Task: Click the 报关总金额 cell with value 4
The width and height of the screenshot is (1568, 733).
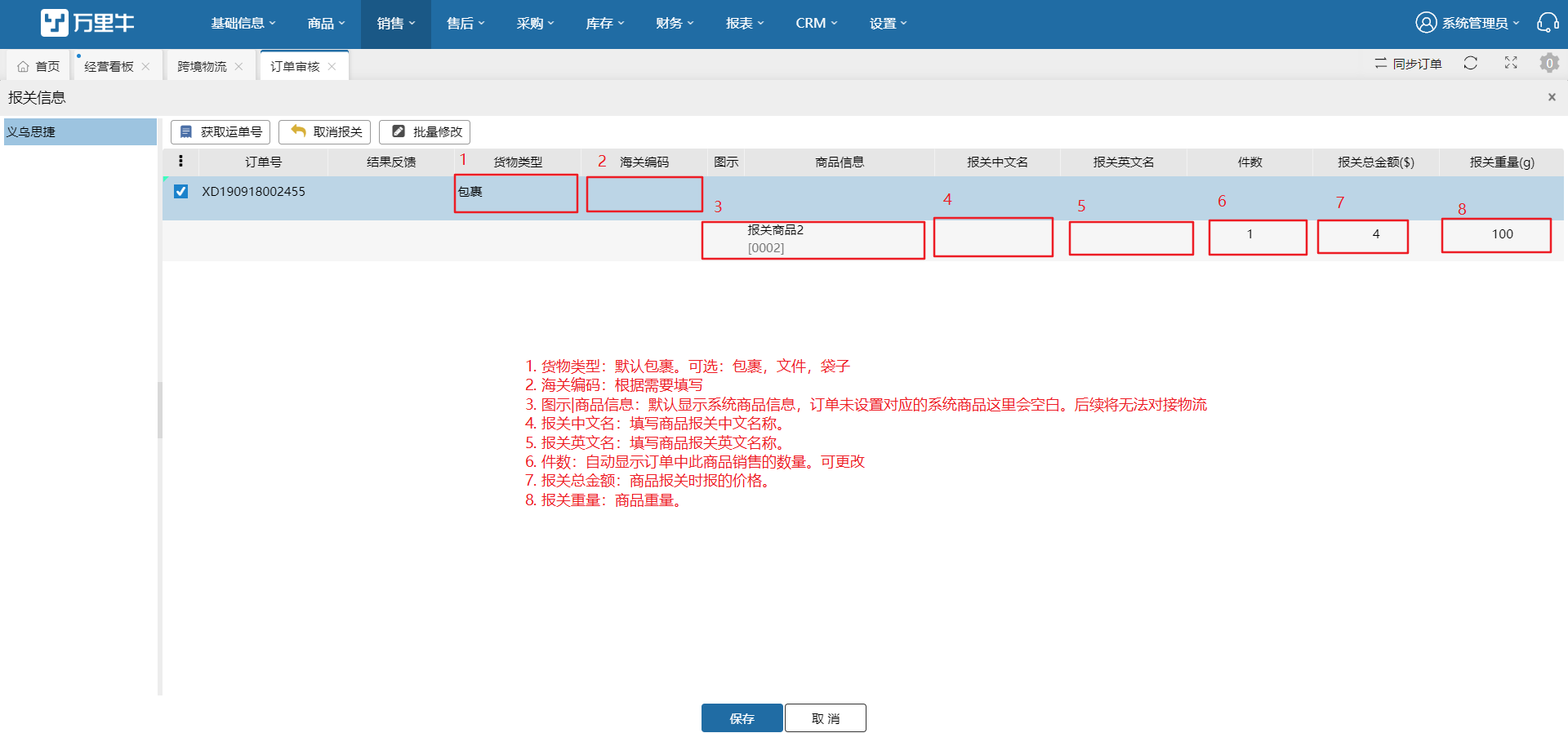Action: click(1363, 237)
